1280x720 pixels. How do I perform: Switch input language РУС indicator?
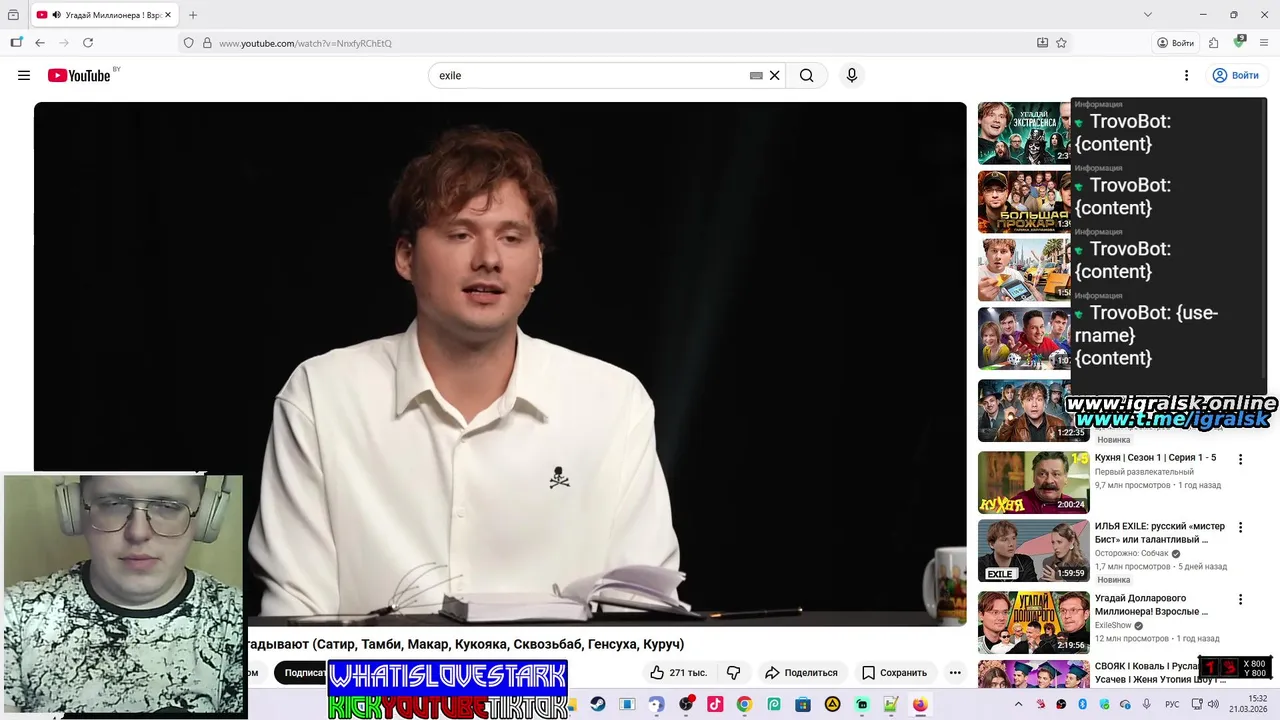(x=1172, y=704)
